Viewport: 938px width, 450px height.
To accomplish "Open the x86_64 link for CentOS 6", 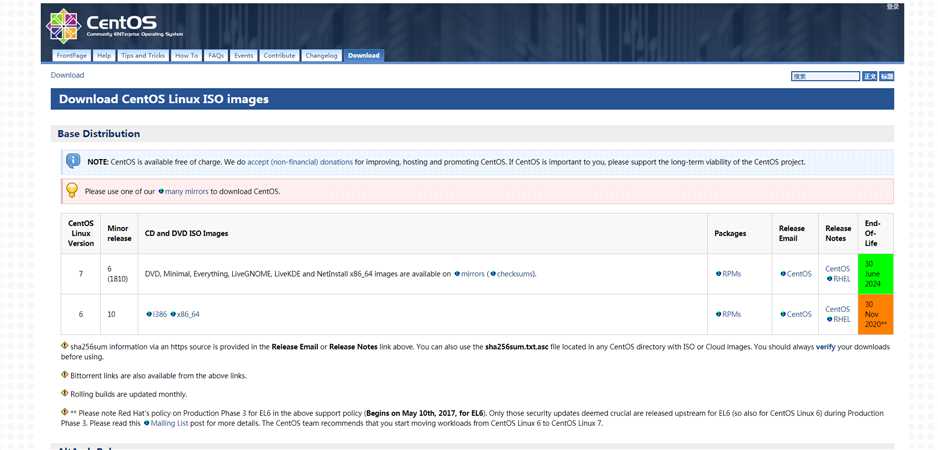I will click(188, 314).
